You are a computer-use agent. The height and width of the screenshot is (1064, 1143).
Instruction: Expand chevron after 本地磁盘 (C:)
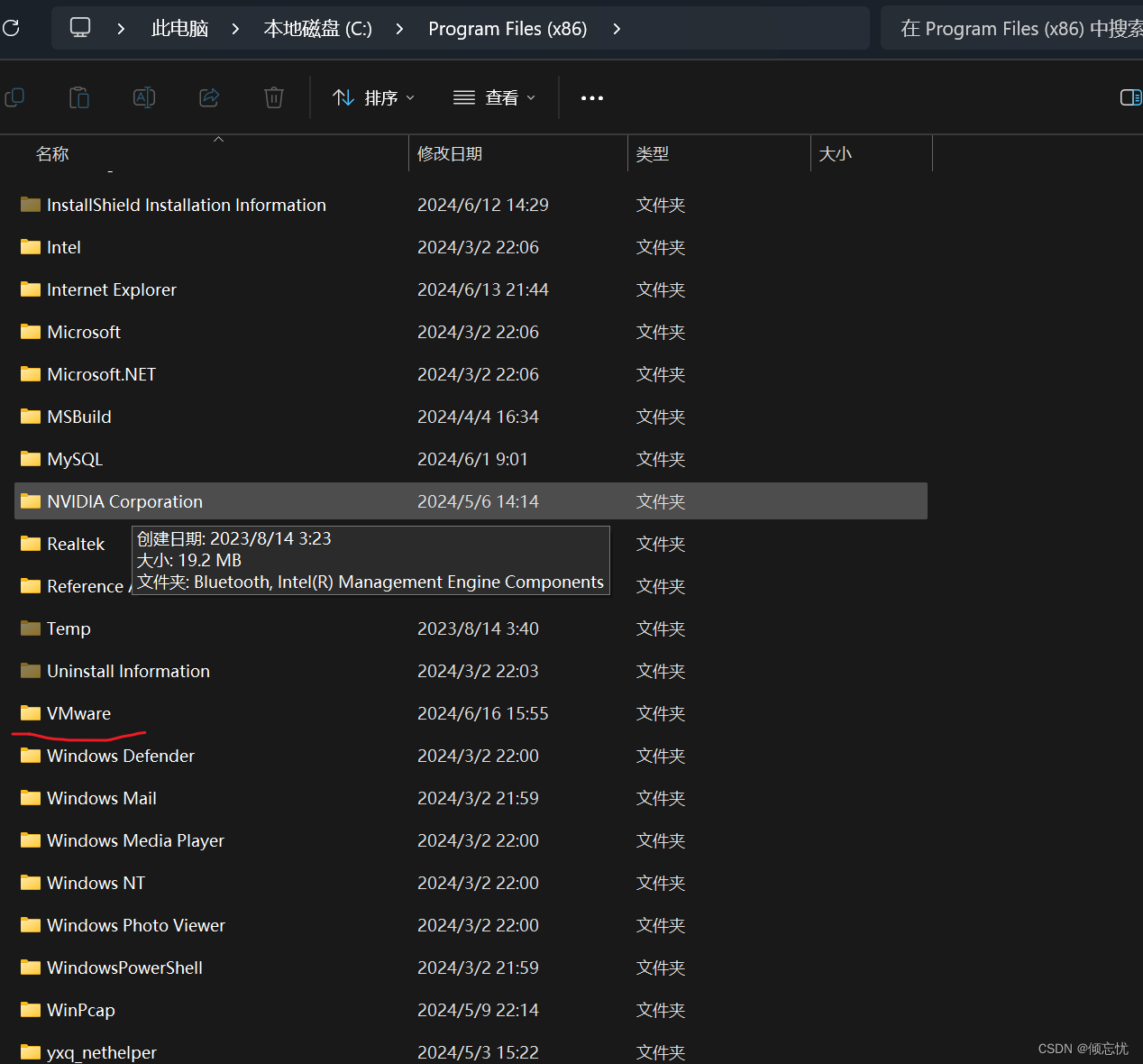point(399,29)
